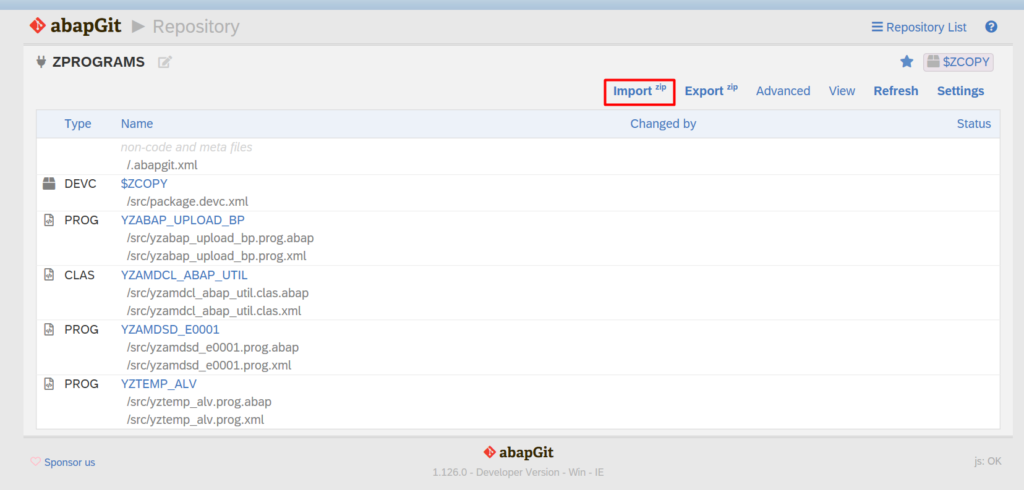Image resolution: width=1024 pixels, height=490 pixels.
Task: Click Import zip in the toolbar
Action: [x=640, y=91]
